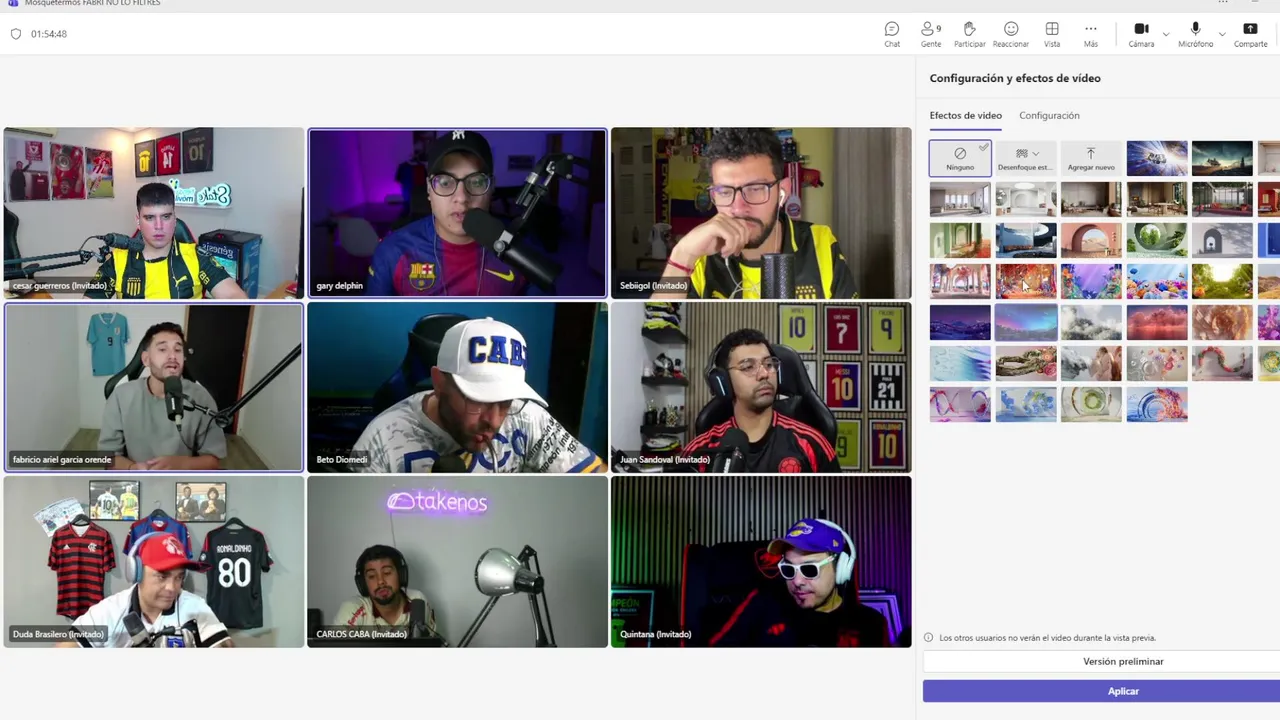Choose the dark landscape house background

point(1222,158)
